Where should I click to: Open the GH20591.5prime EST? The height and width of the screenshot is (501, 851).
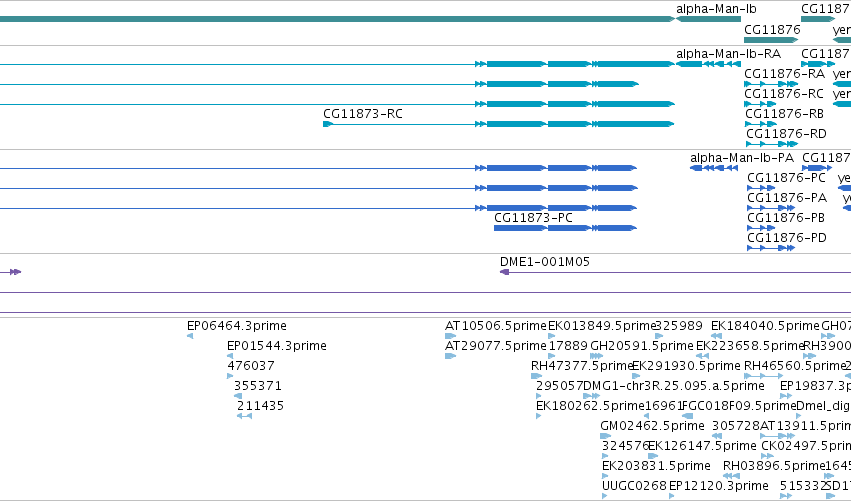[x=594, y=356]
